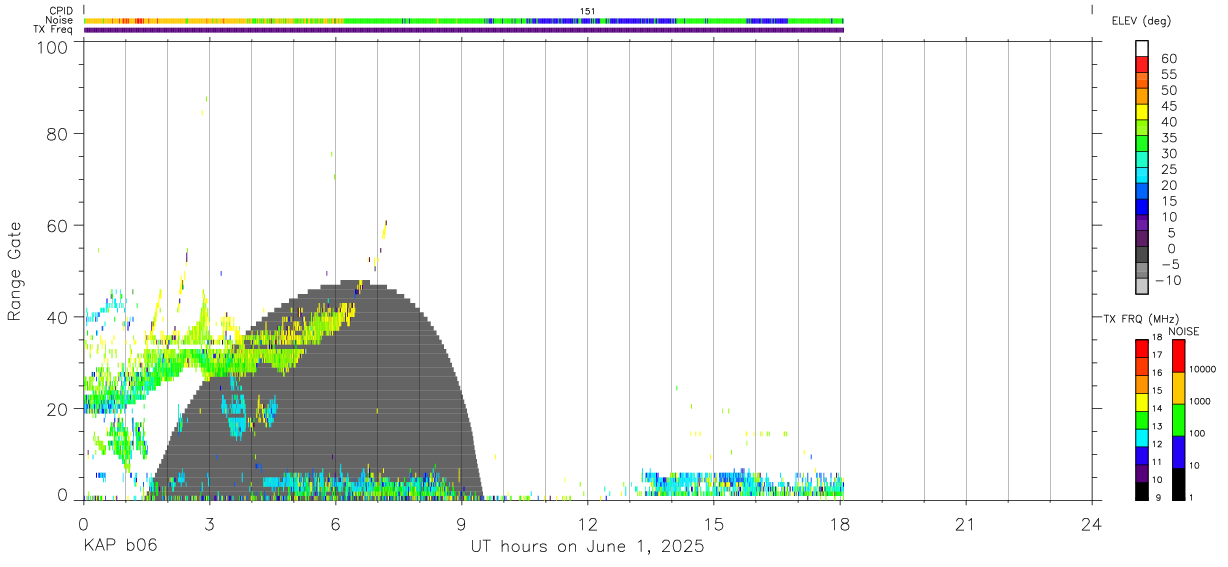Click the 6 tick on the UT hours axis
The image size is (1228, 567).
[335, 523]
